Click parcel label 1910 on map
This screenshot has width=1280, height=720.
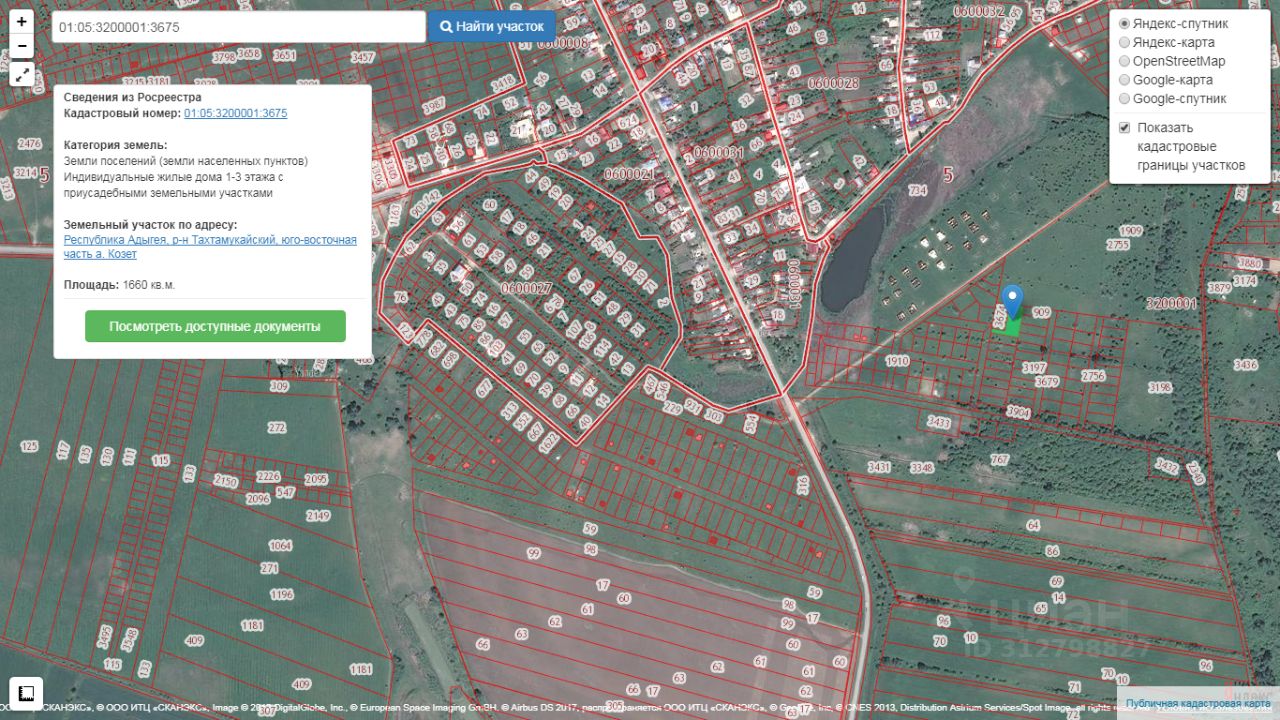pyautogui.click(x=897, y=361)
